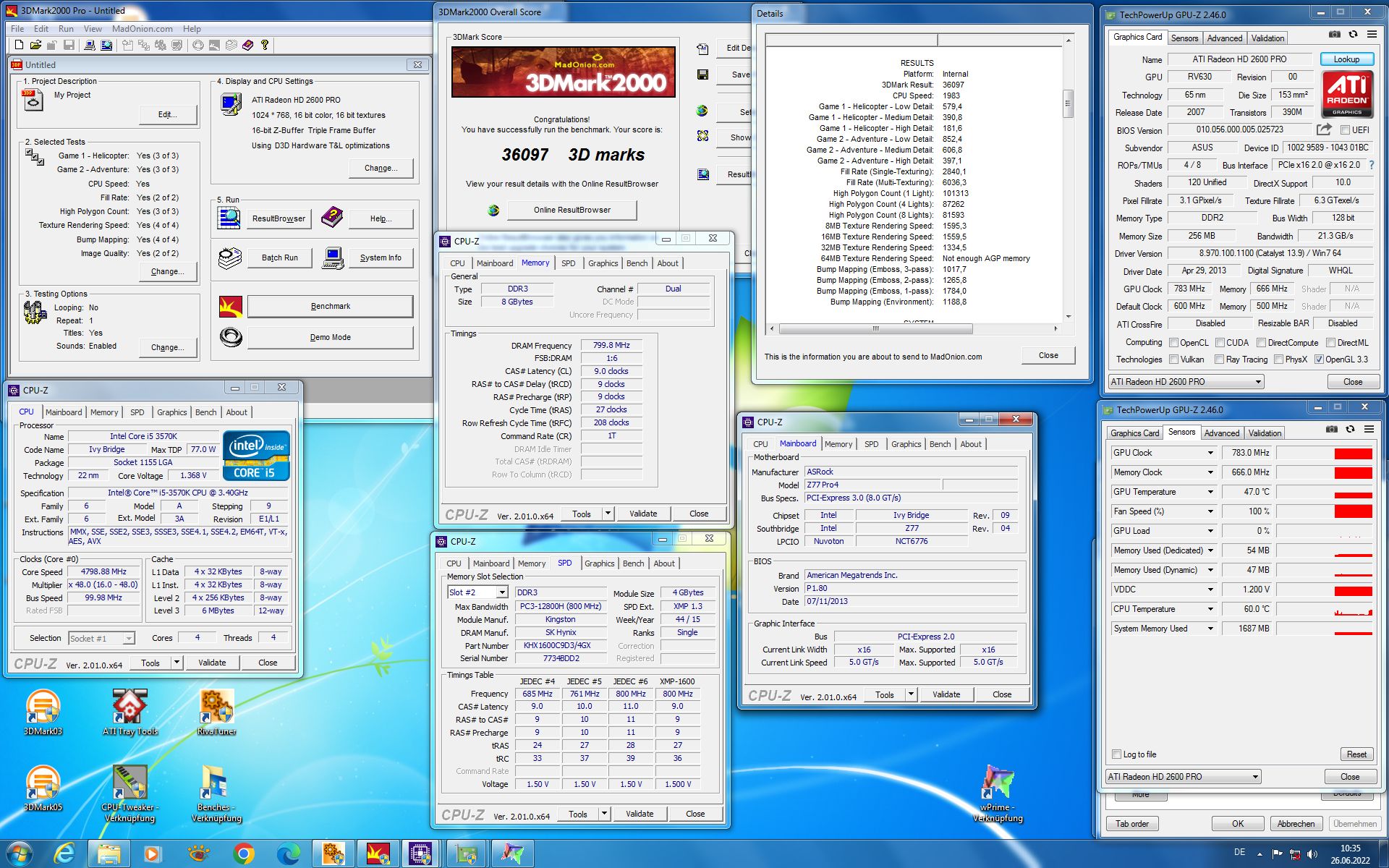Click the Reset button in GPU-Z Sensors

tap(1356, 754)
